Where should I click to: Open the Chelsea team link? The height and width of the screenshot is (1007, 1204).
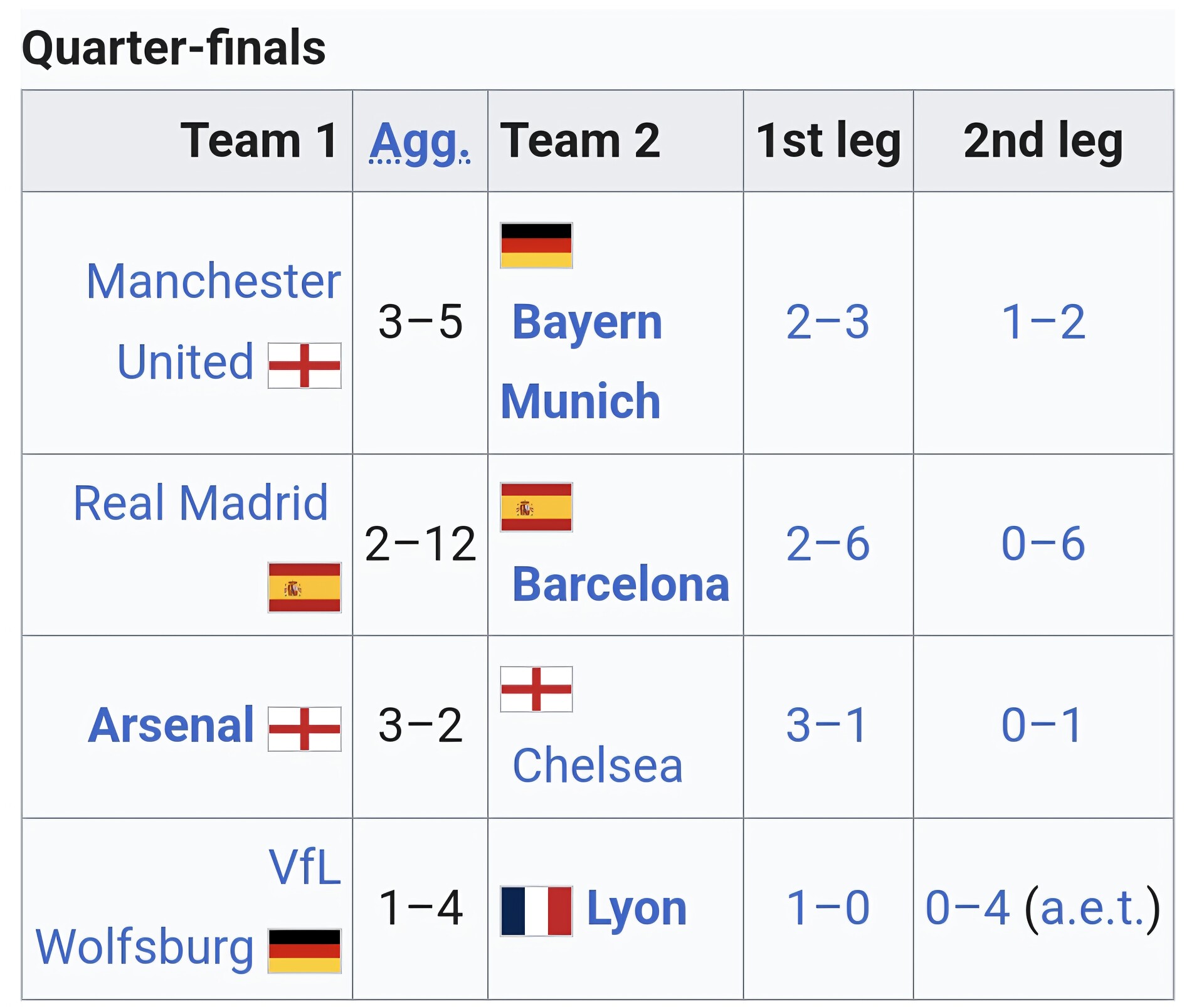click(598, 766)
